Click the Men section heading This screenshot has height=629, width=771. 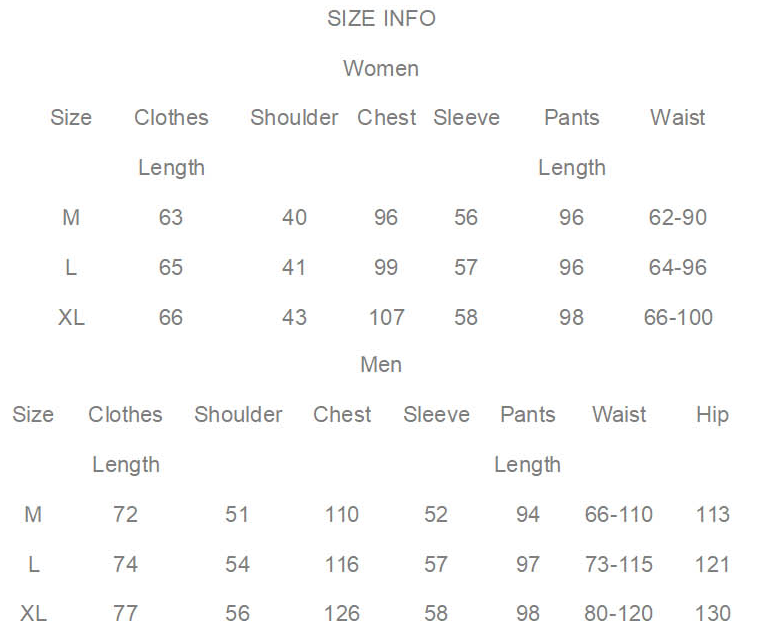click(x=381, y=365)
